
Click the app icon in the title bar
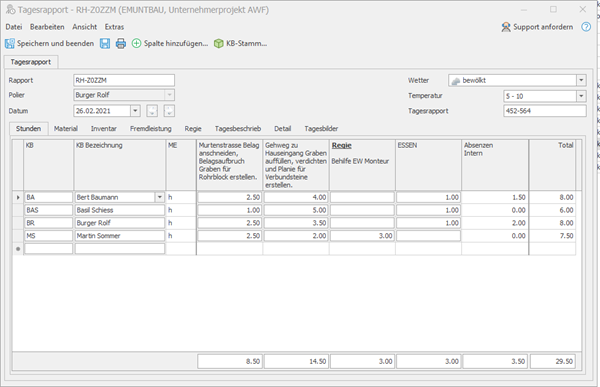pyautogui.click(x=10, y=10)
